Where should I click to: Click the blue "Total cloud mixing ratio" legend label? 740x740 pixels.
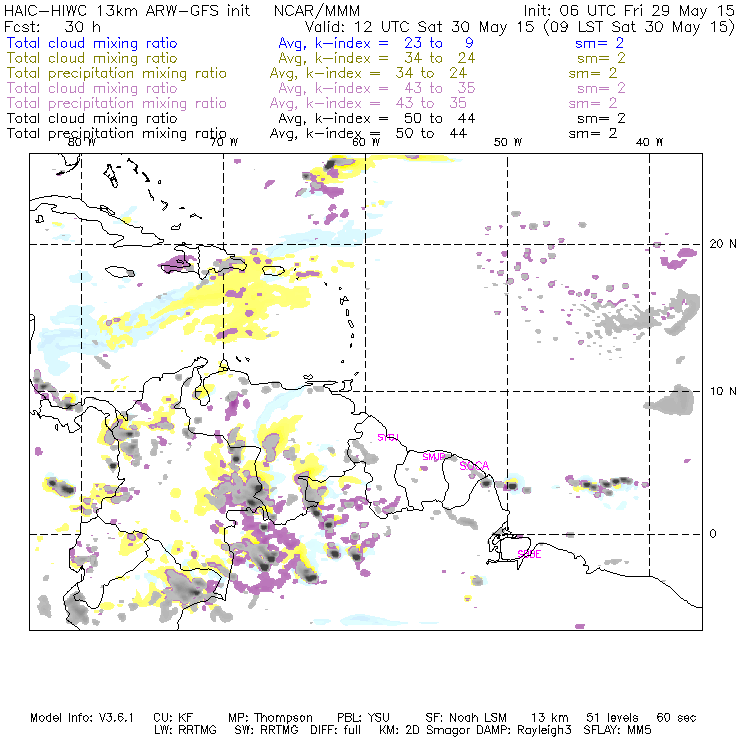click(x=92, y=43)
